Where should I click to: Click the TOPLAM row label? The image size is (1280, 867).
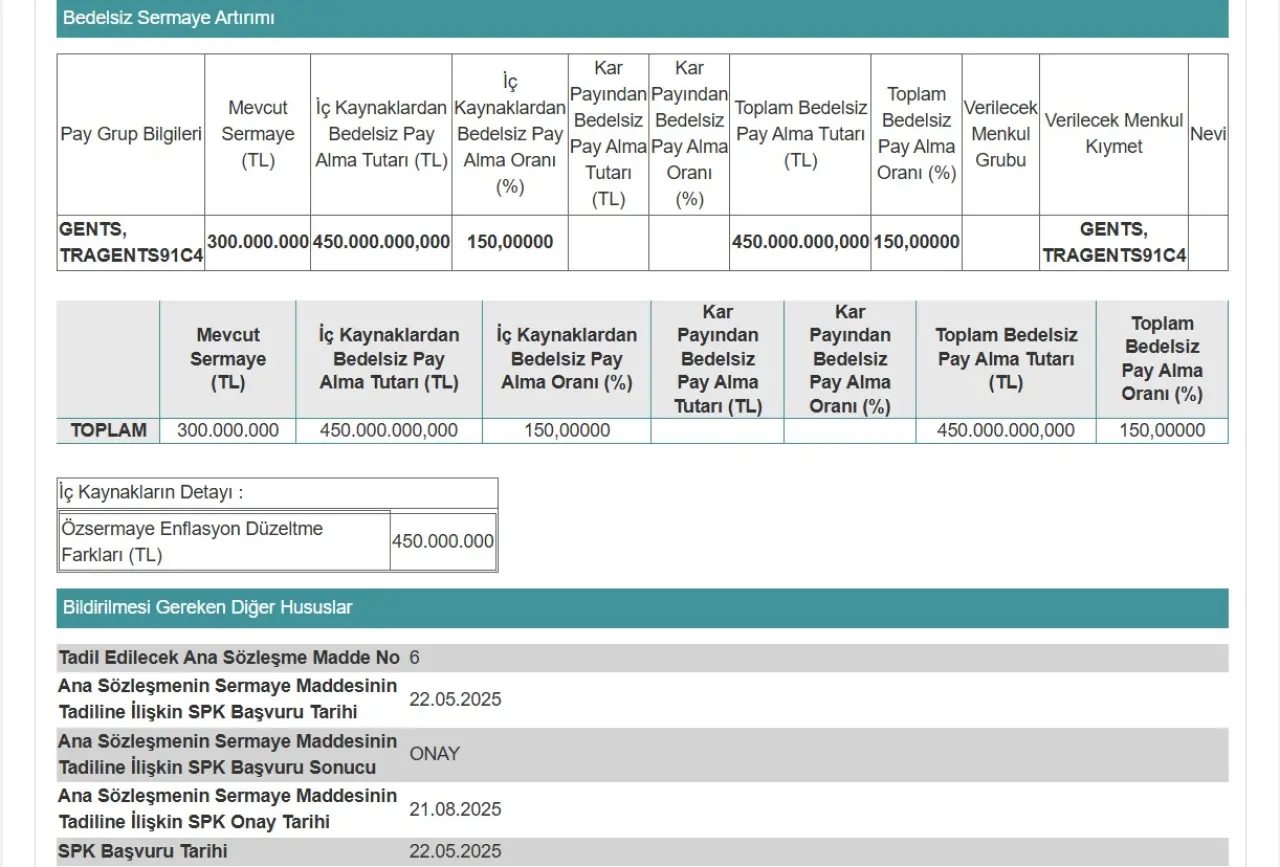pyautogui.click(x=108, y=431)
